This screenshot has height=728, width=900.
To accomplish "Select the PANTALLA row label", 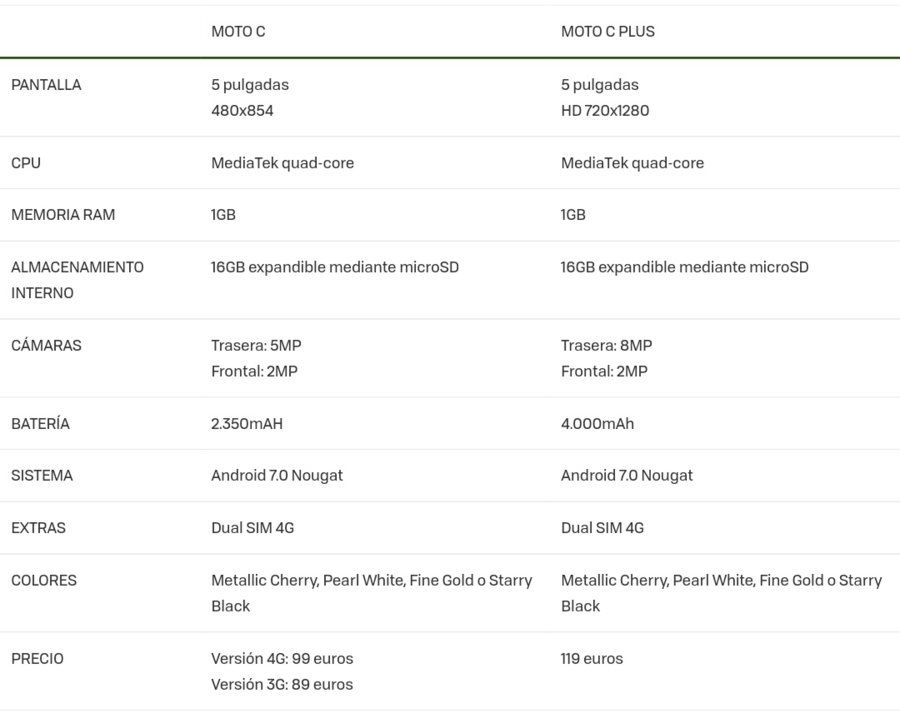I will pyautogui.click(x=46, y=85).
